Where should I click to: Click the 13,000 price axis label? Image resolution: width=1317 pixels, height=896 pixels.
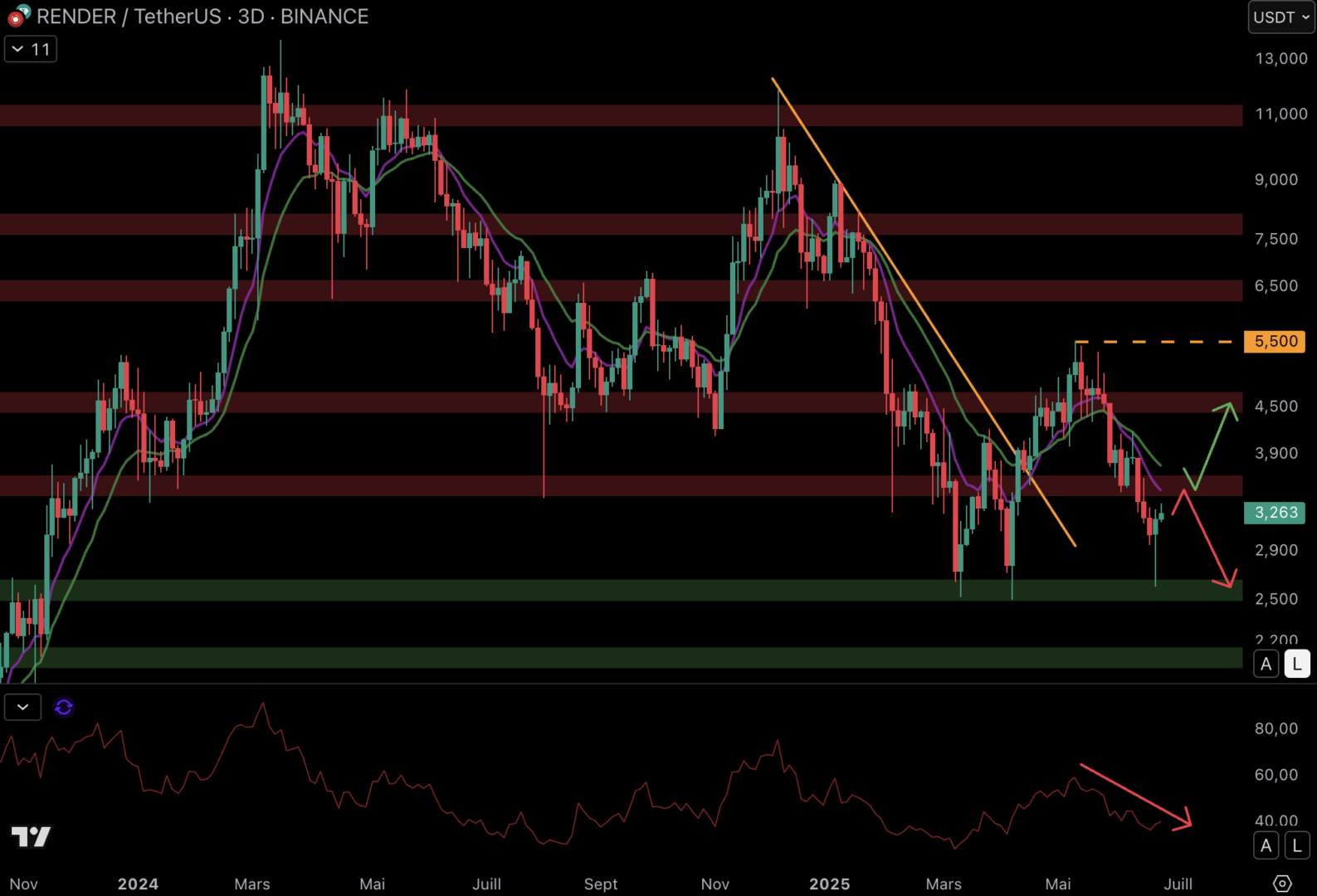1280,59
